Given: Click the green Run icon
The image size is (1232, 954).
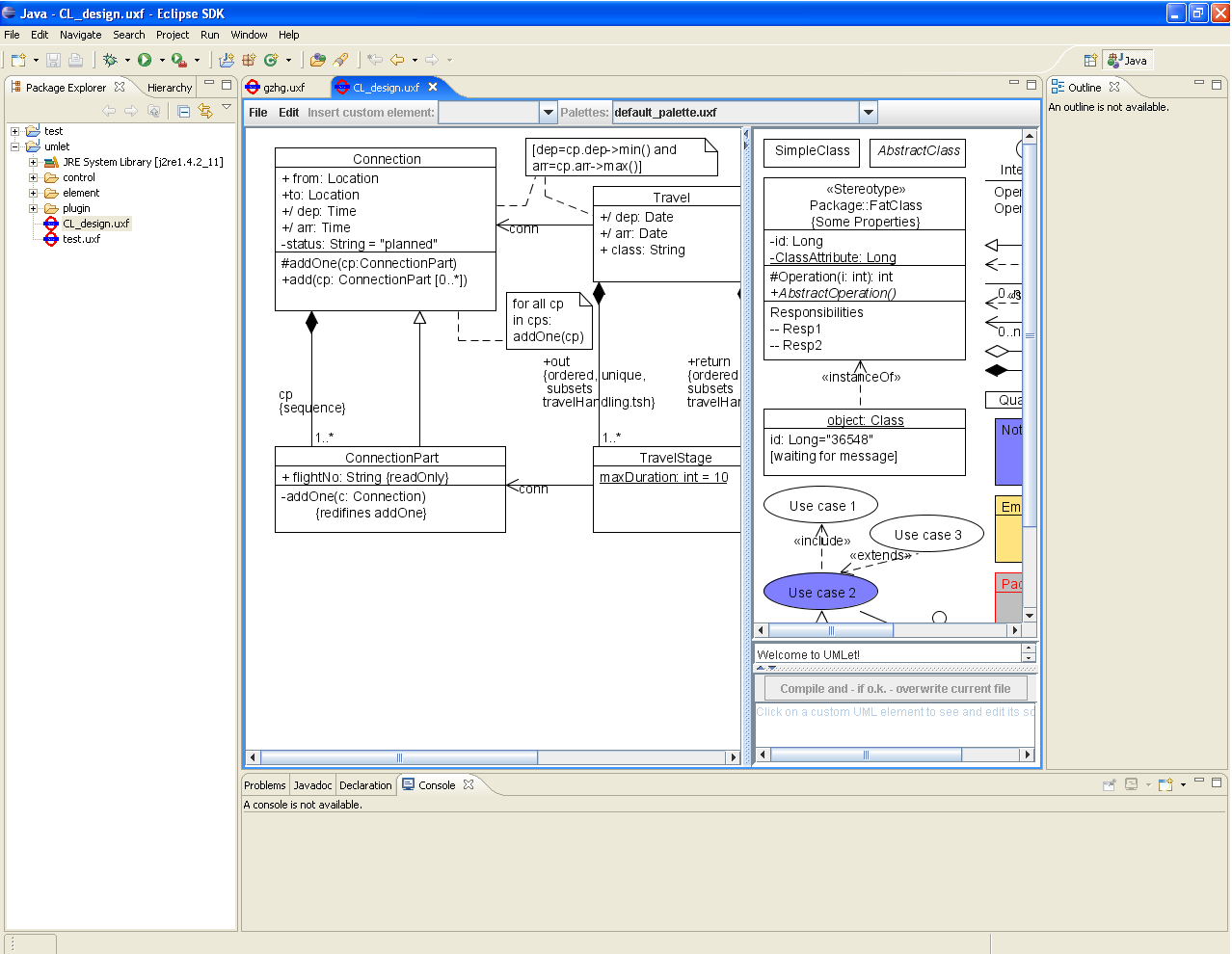Looking at the screenshot, I should 145,60.
